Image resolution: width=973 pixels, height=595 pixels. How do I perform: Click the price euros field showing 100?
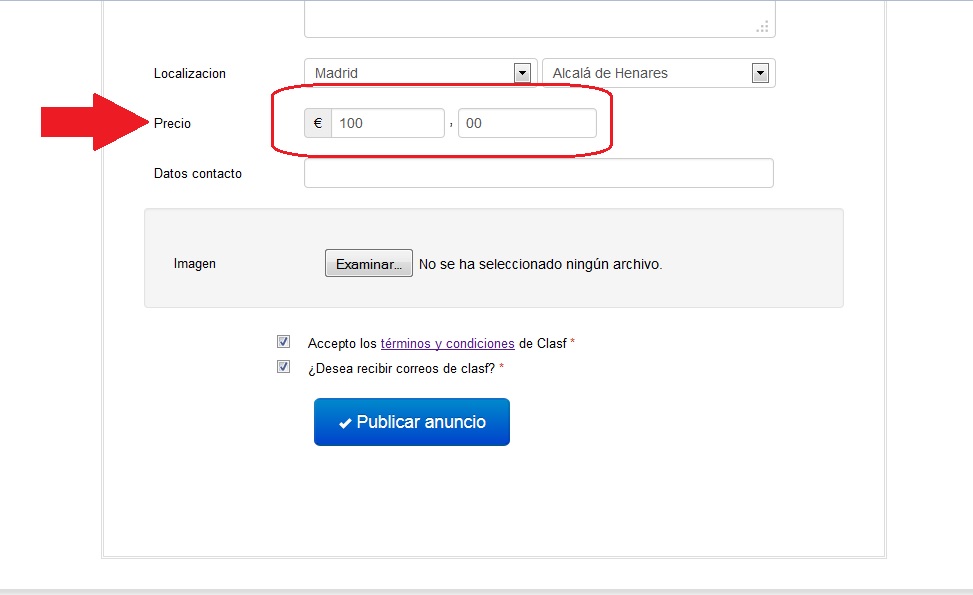388,123
